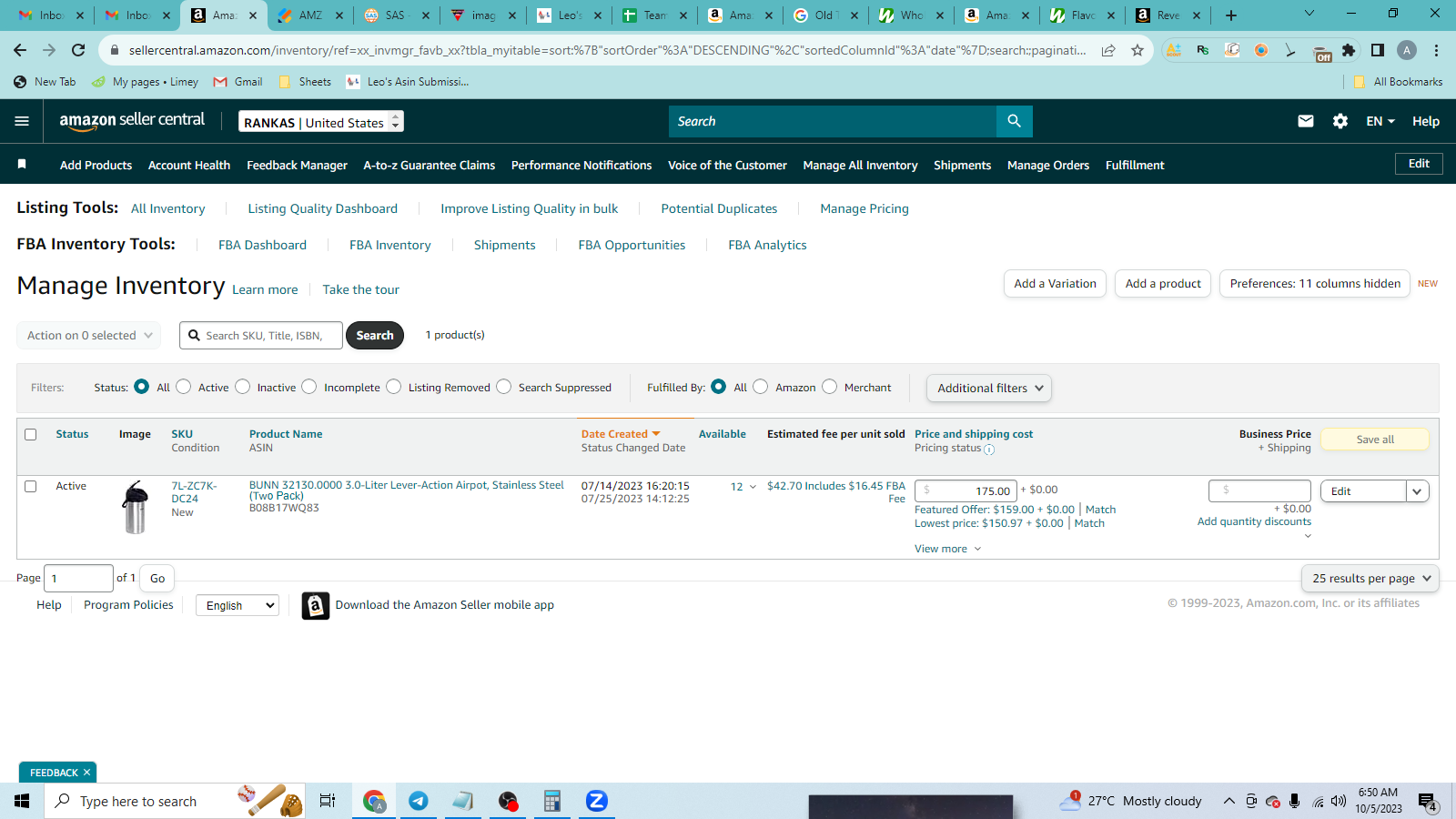
Task: Click the Amazon Seller Central logo
Action: tap(132, 121)
